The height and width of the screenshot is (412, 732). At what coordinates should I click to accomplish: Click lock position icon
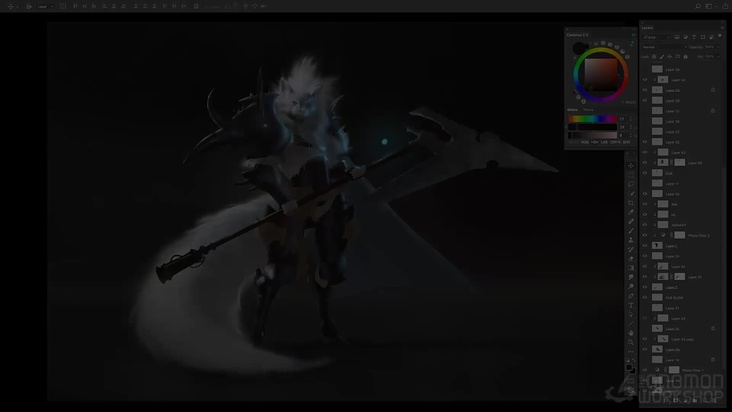click(670, 56)
